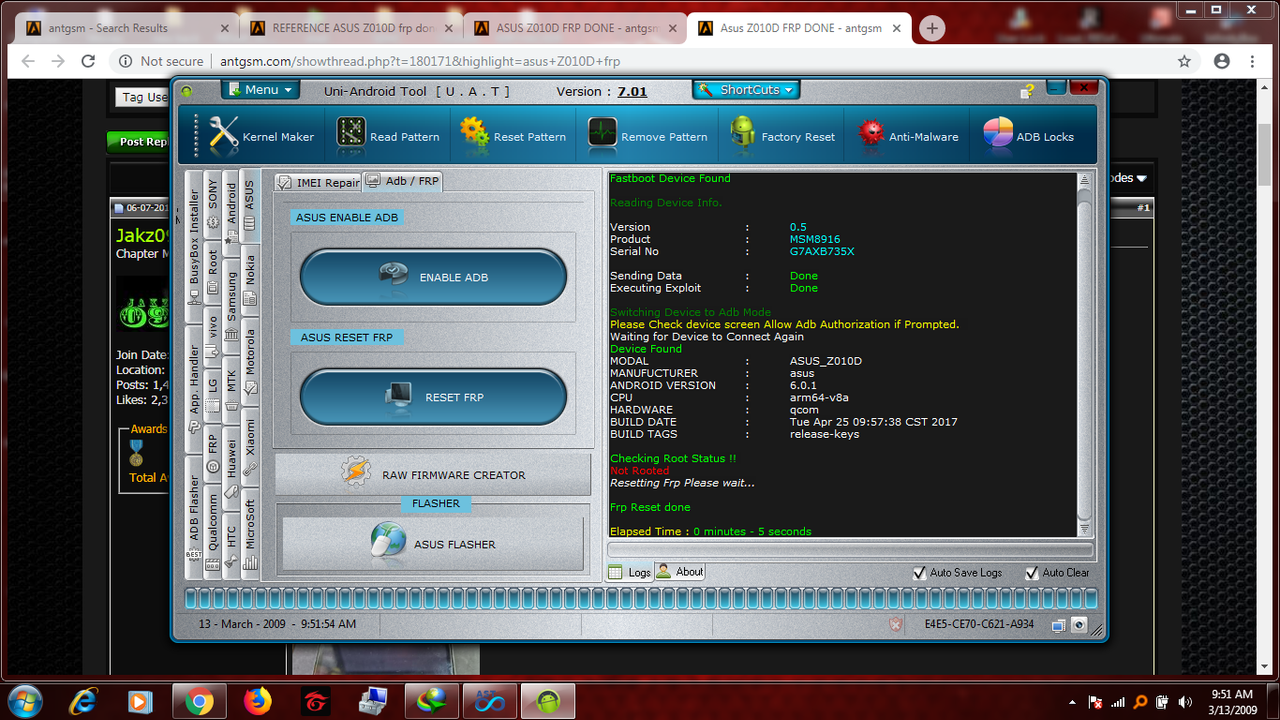Click the green indicator in UAT title bar

coord(186,91)
